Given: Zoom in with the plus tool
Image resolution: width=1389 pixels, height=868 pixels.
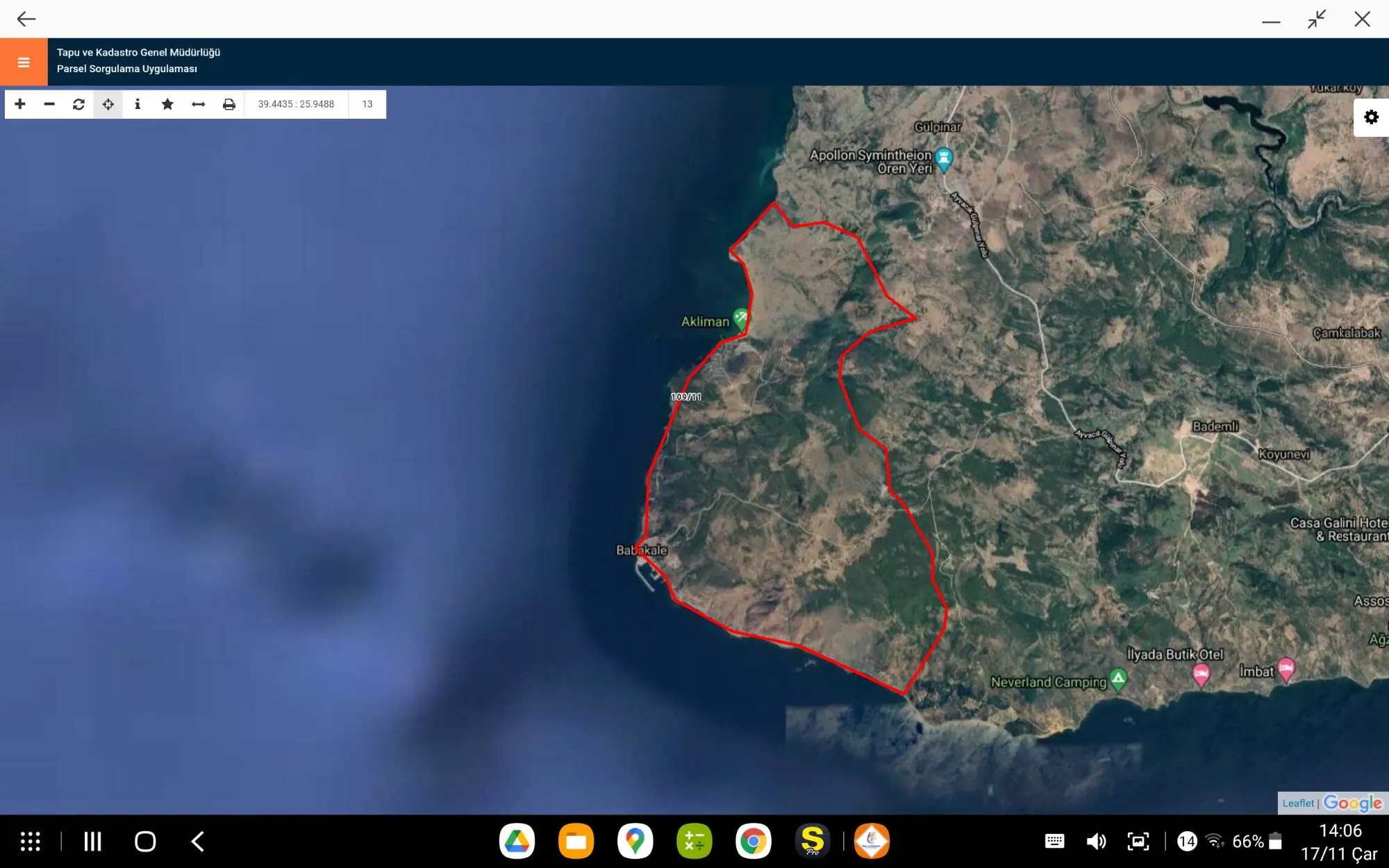Looking at the screenshot, I should tap(20, 104).
